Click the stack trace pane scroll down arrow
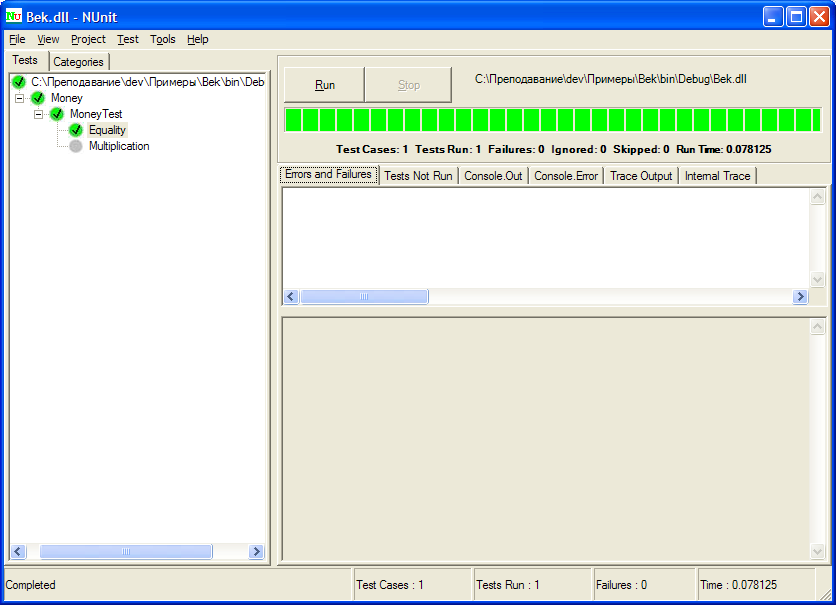This screenshot has height=605, width=836. 817,551
